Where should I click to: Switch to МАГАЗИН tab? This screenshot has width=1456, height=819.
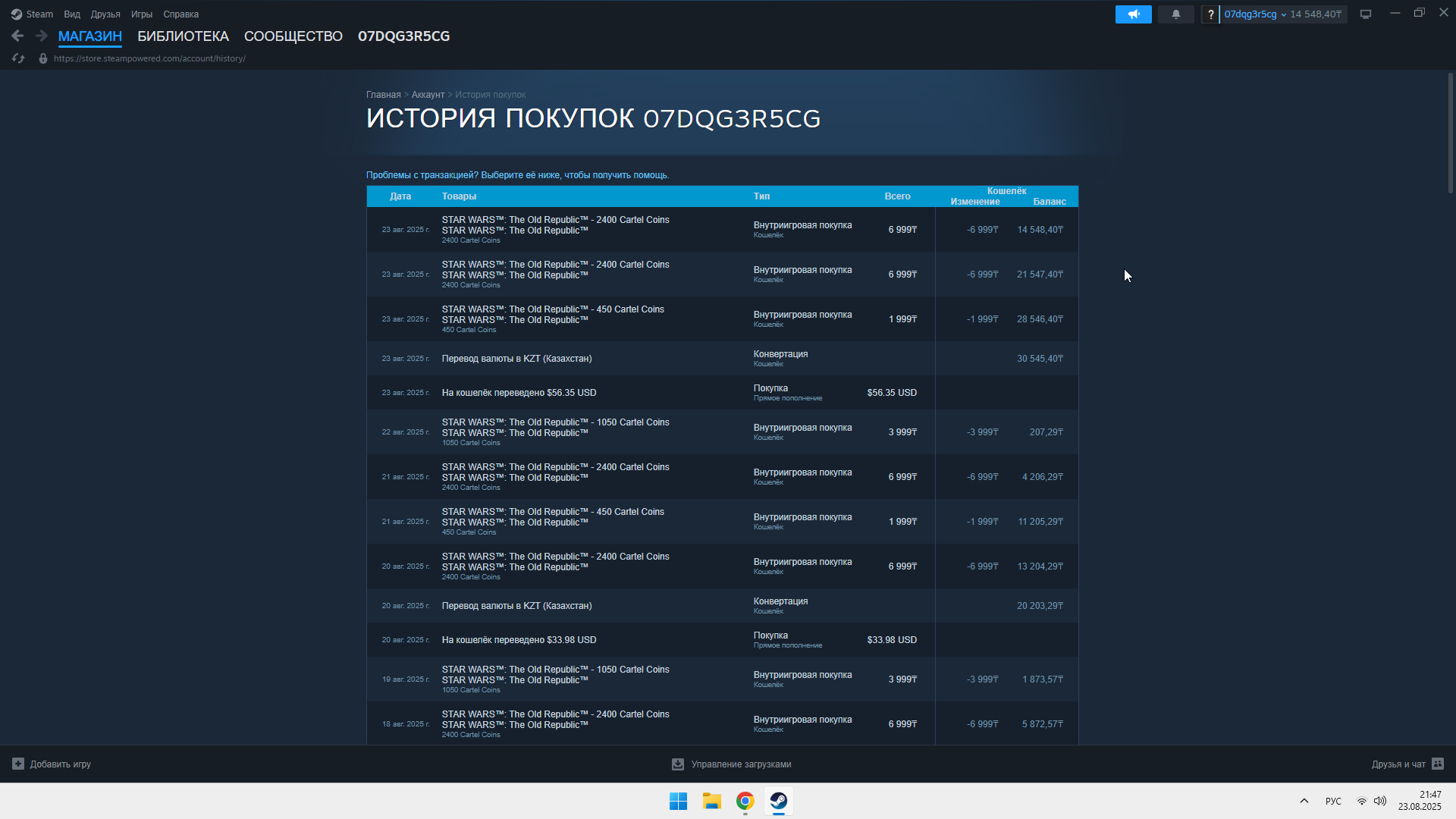point(90,36)
